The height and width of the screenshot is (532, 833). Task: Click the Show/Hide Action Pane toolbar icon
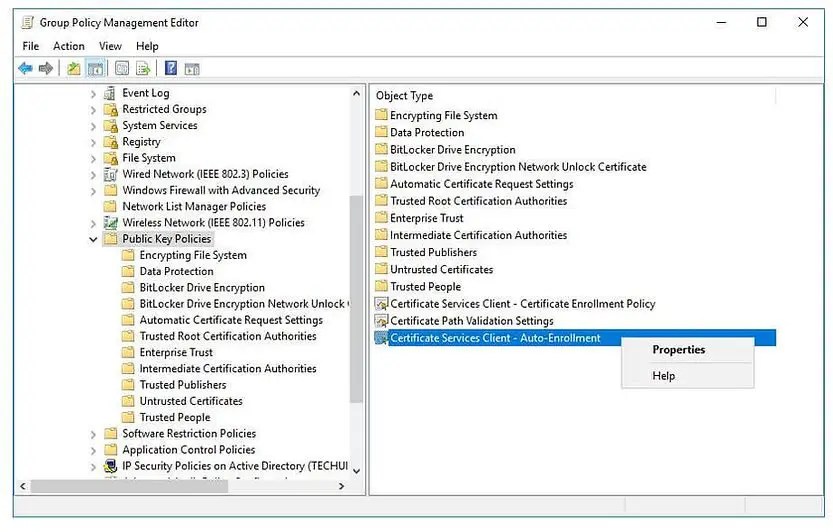pos(192,68)
